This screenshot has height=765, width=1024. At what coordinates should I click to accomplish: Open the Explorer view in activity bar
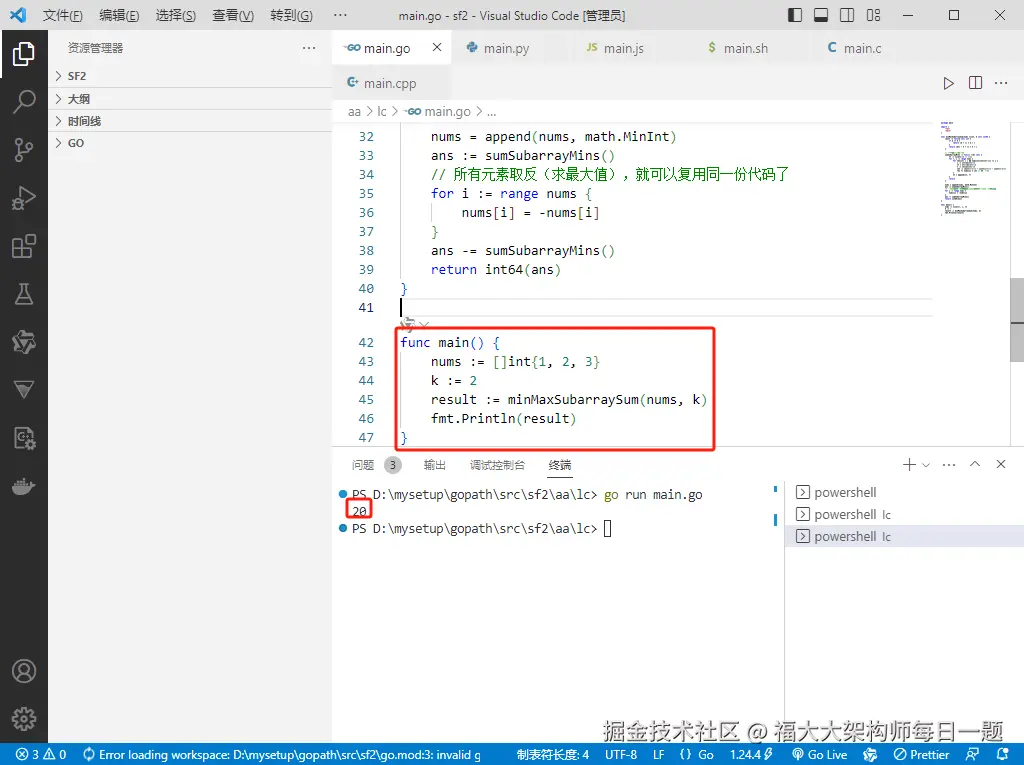point(24,54)
